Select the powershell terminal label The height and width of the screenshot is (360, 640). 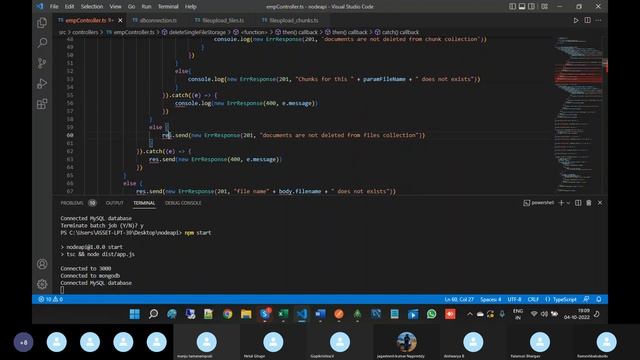539,203
